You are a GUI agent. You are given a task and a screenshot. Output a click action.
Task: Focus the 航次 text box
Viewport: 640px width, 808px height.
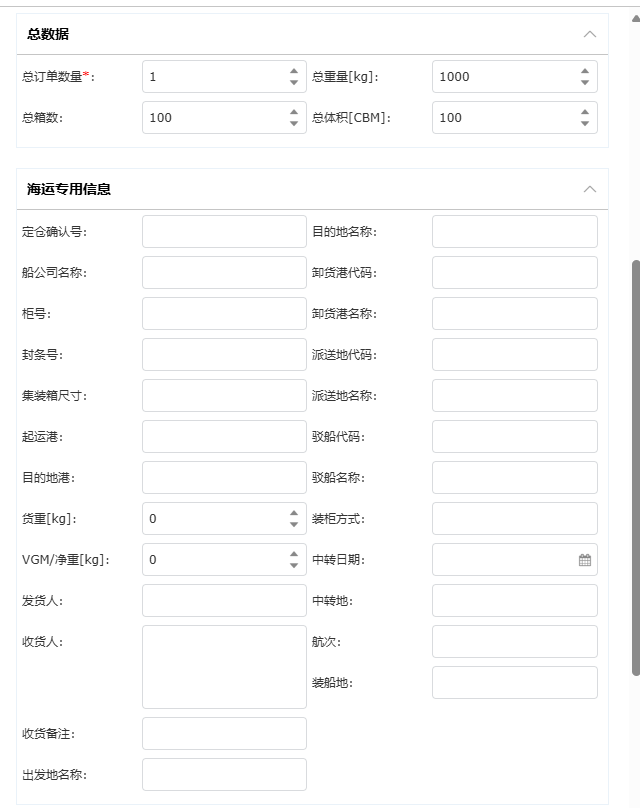514,641
